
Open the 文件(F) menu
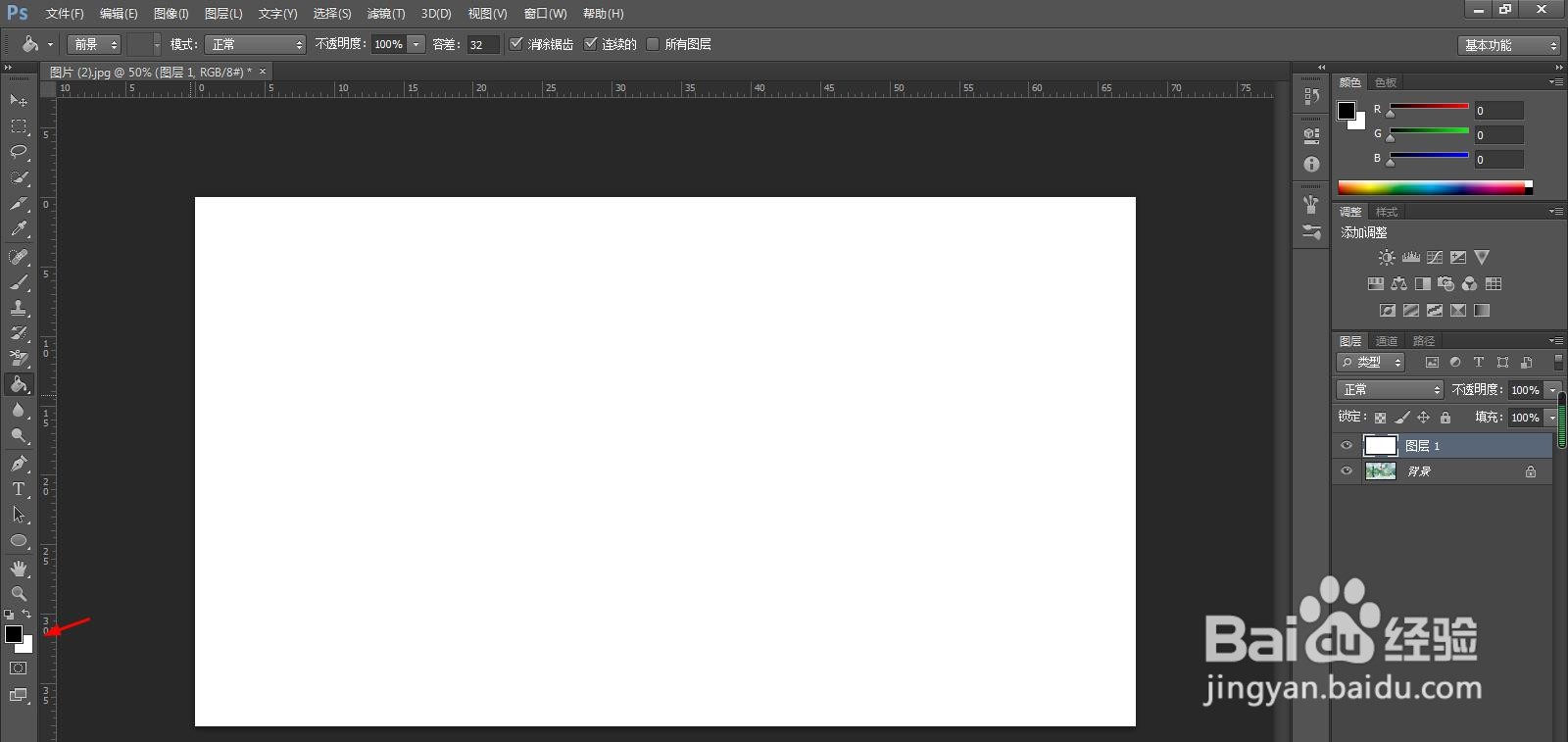(65, 14)
